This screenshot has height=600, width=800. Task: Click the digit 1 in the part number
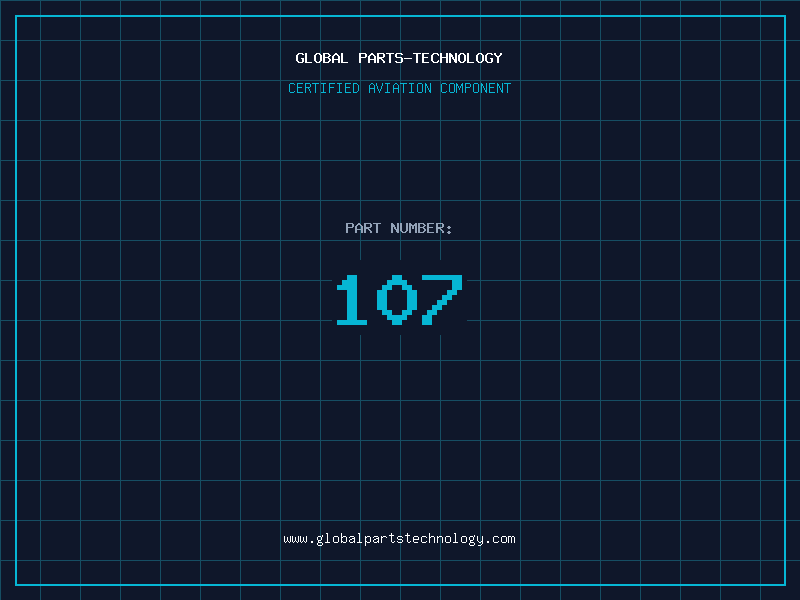coord(350,300)
